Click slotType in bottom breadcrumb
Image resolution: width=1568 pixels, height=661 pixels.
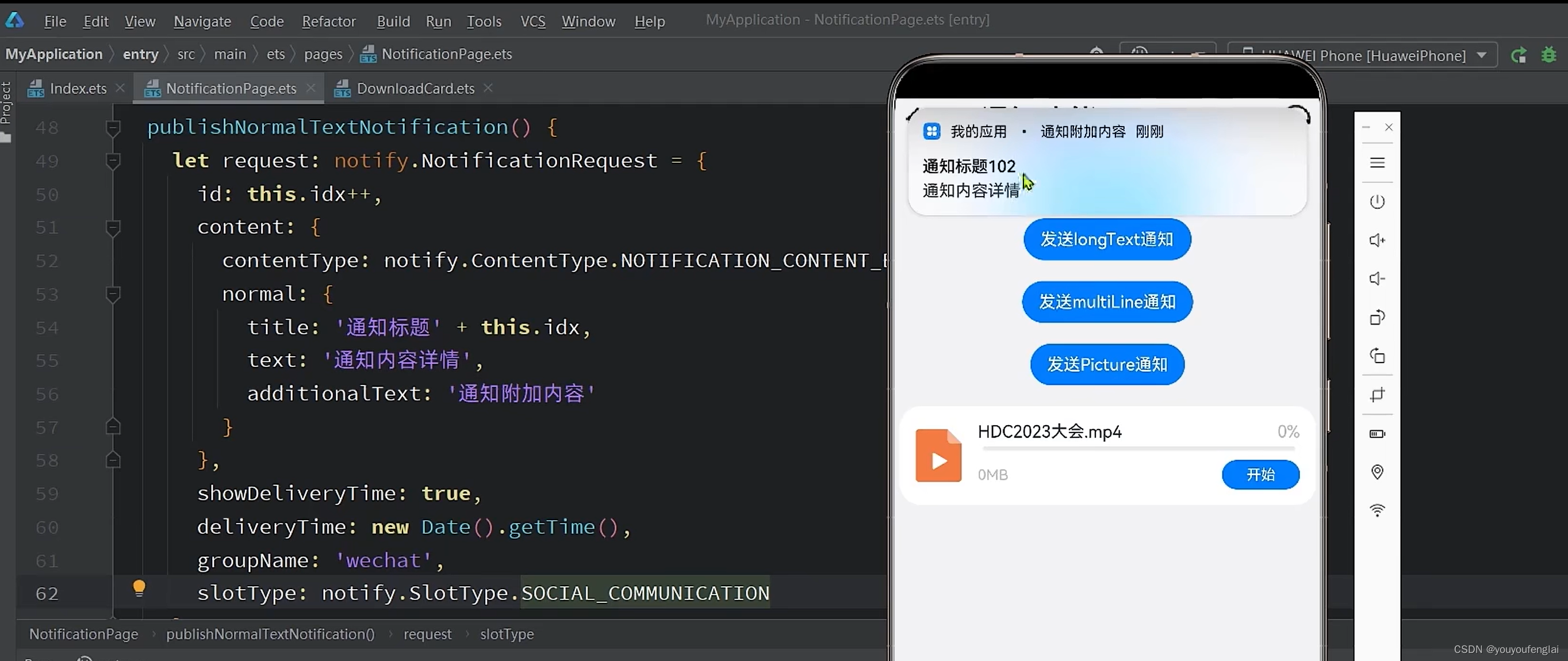(x=507, y=633)
